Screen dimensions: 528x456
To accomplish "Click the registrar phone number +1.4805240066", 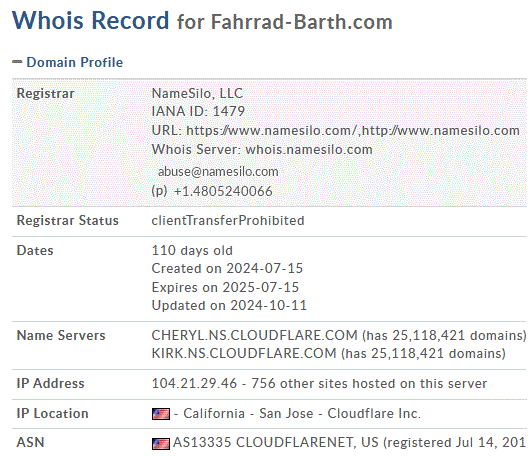I will (x=223, y=191).
